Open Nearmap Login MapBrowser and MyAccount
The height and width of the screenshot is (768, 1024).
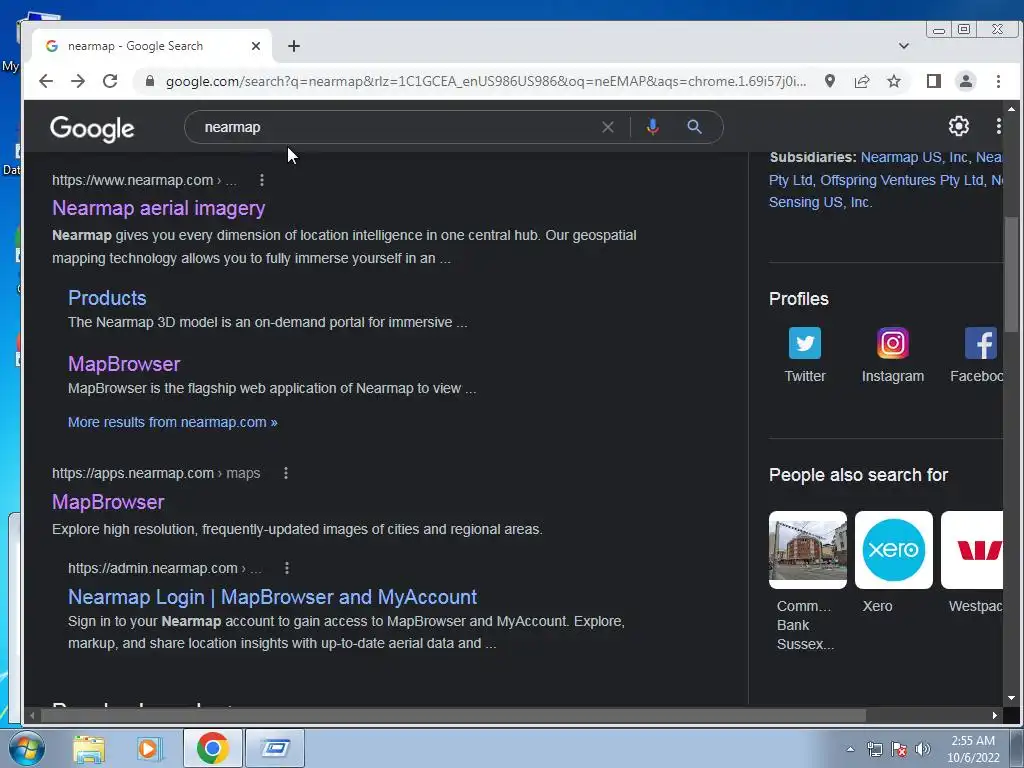[272, 597]
